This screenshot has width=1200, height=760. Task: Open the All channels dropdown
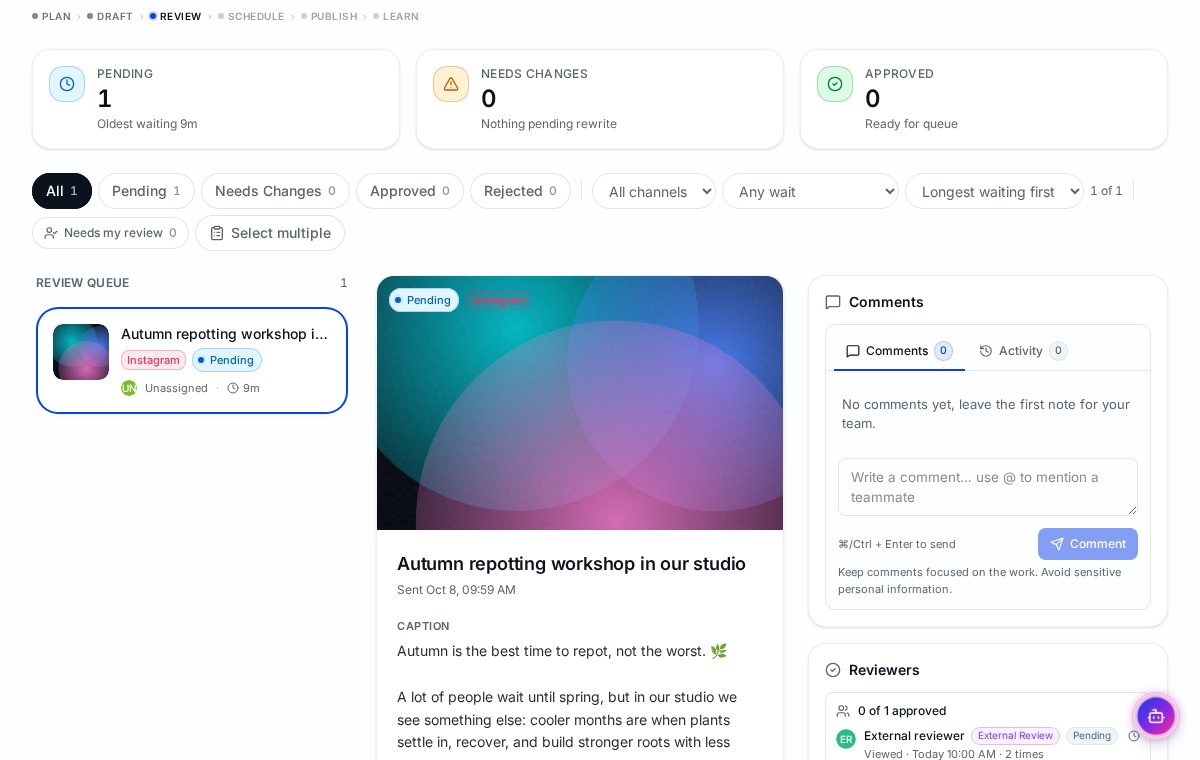654,191
